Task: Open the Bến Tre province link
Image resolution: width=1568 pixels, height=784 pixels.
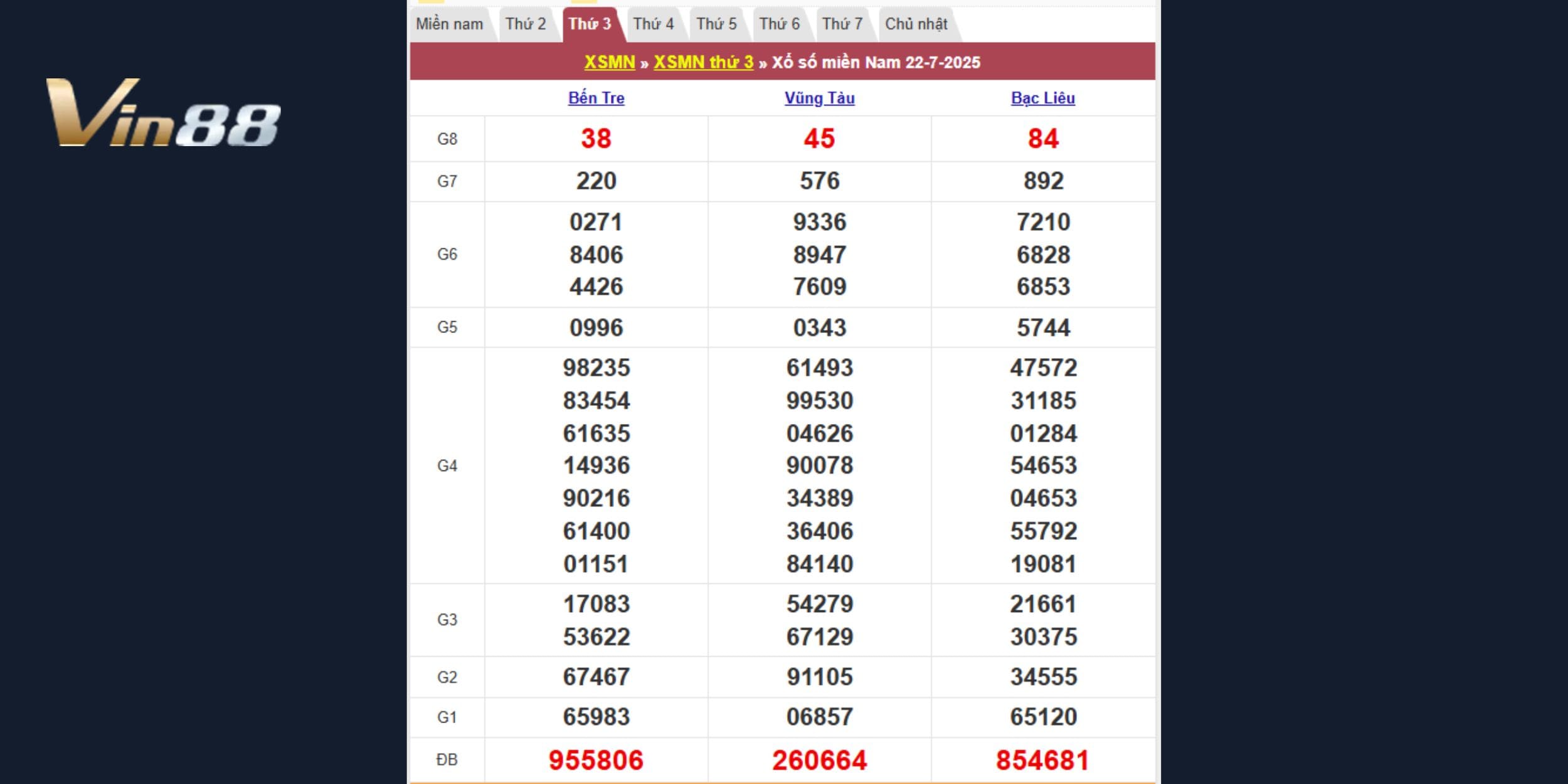Action: coord(596,98)
